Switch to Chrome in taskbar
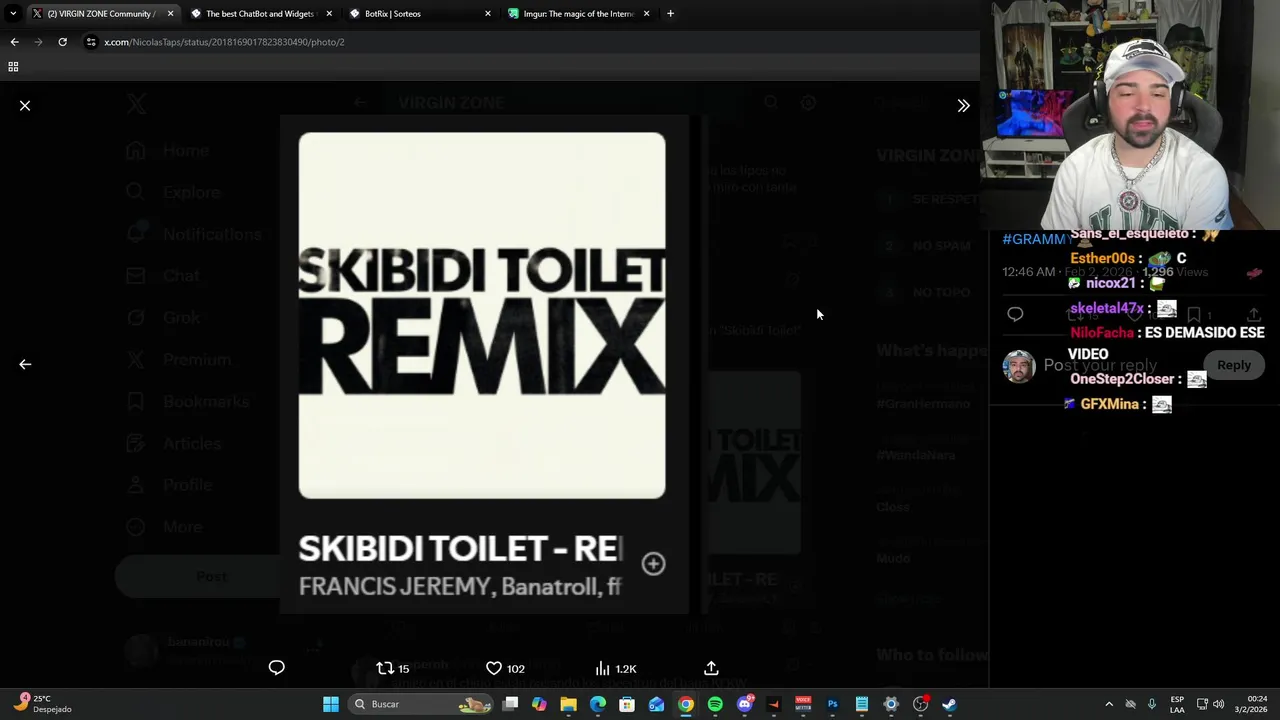Image resolution: width=1280 pixels, height=720 pixels. (686, 704)
